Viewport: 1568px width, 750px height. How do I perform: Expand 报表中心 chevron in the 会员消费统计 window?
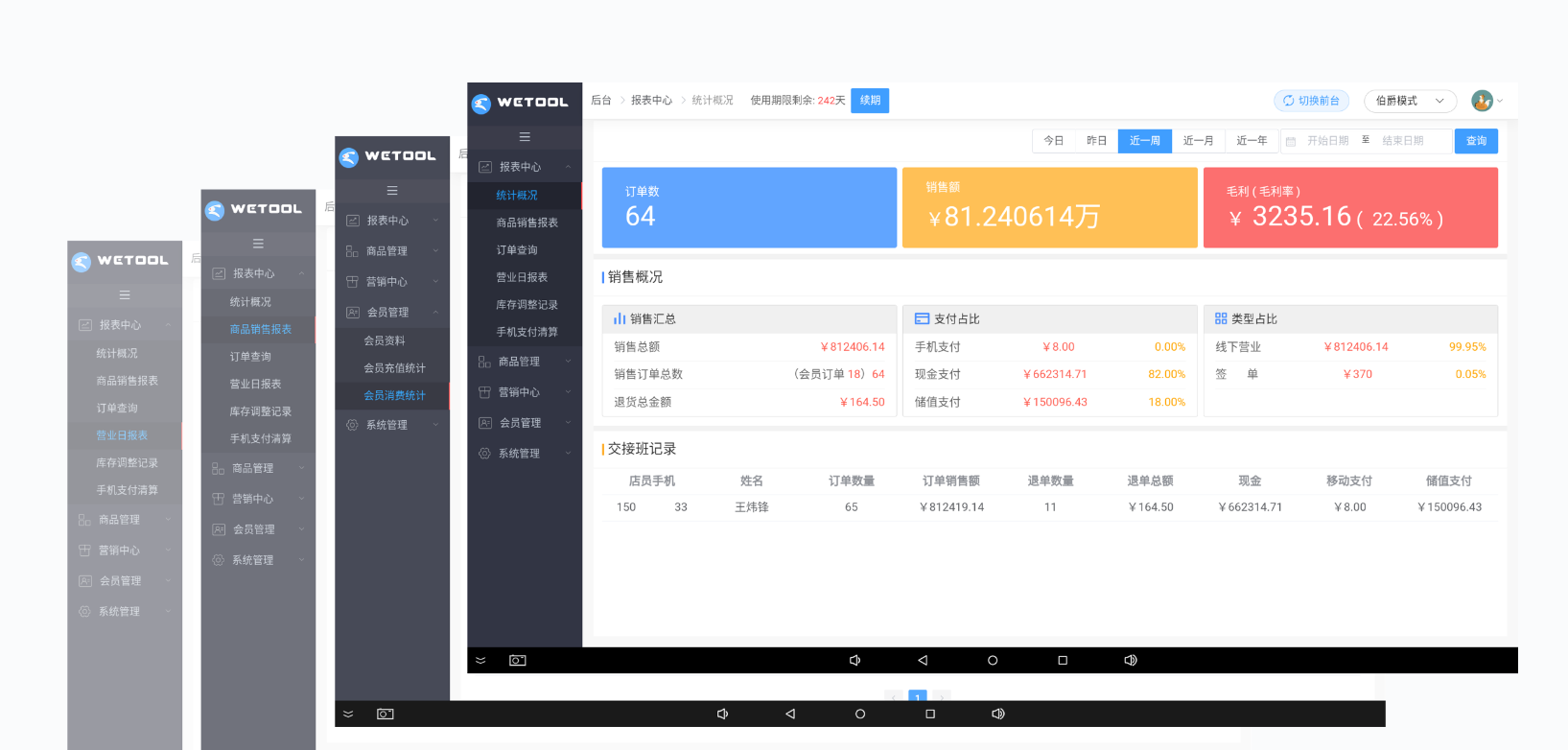(435, 221)
